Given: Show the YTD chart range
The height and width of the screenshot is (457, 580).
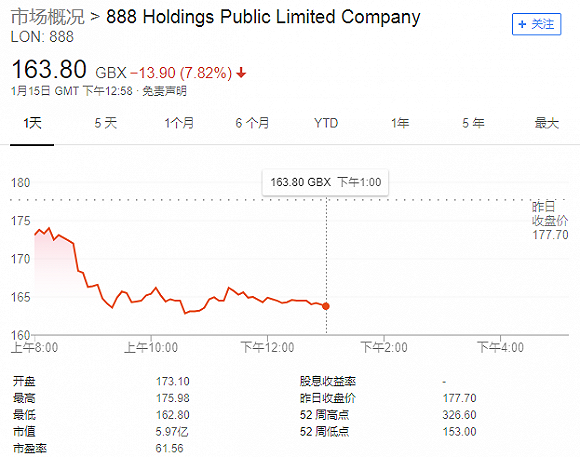Looking at the screenshot, I should point(326,123).
